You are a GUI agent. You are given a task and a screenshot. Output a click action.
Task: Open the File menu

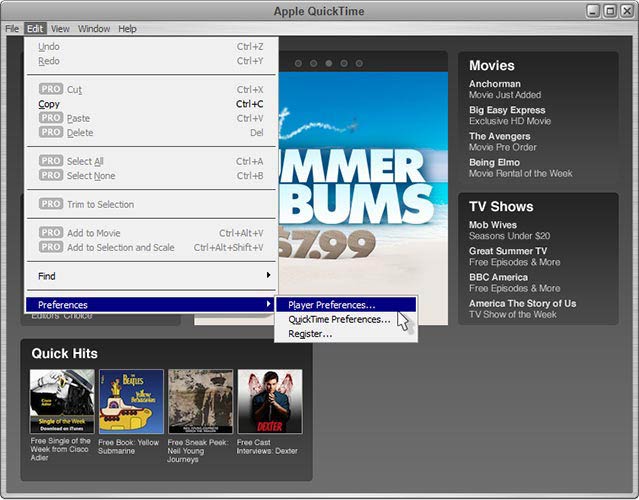pos(12,29)
